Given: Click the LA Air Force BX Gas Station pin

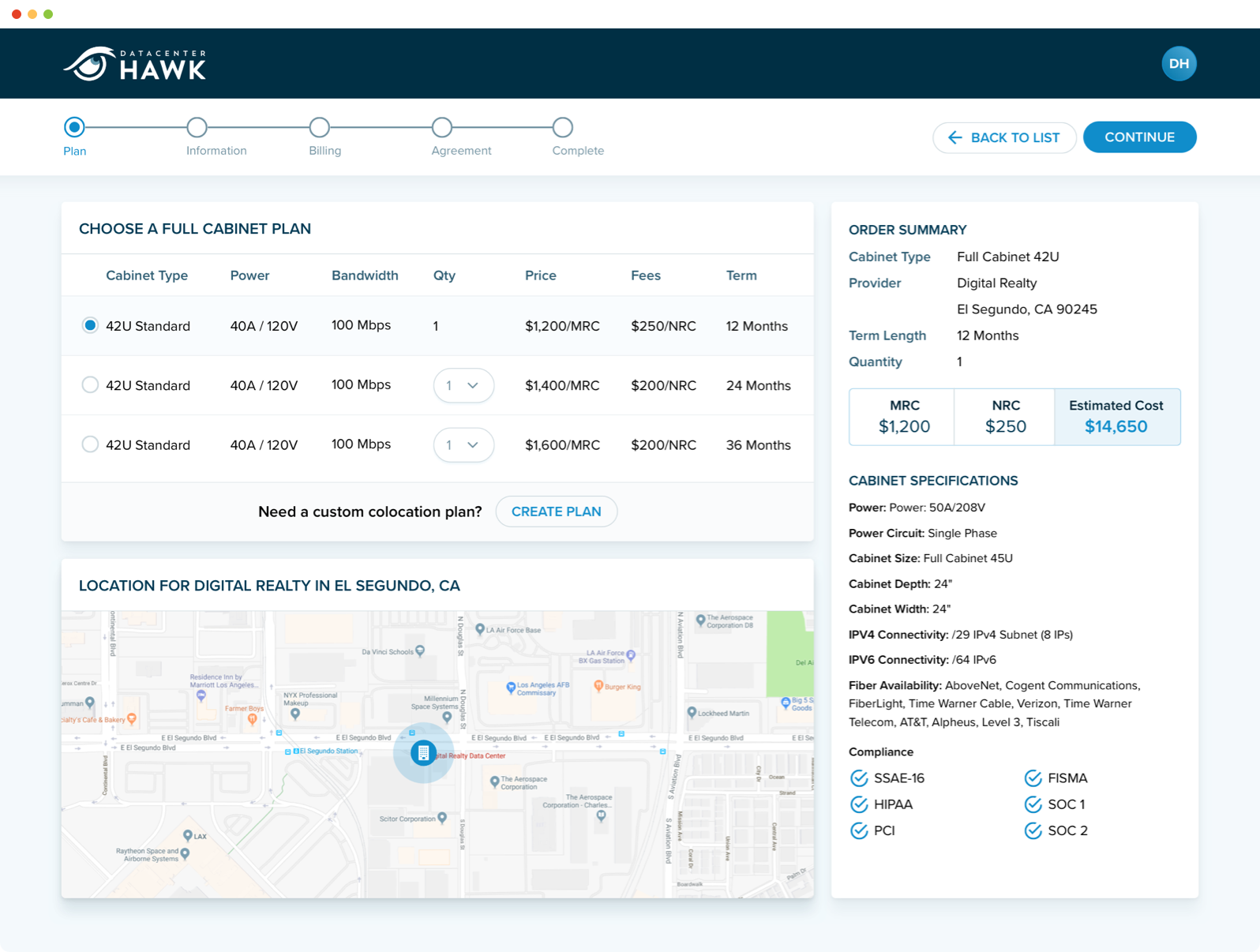Looking at the screenshot, I should pyautogui.click(x=631, y=655).
